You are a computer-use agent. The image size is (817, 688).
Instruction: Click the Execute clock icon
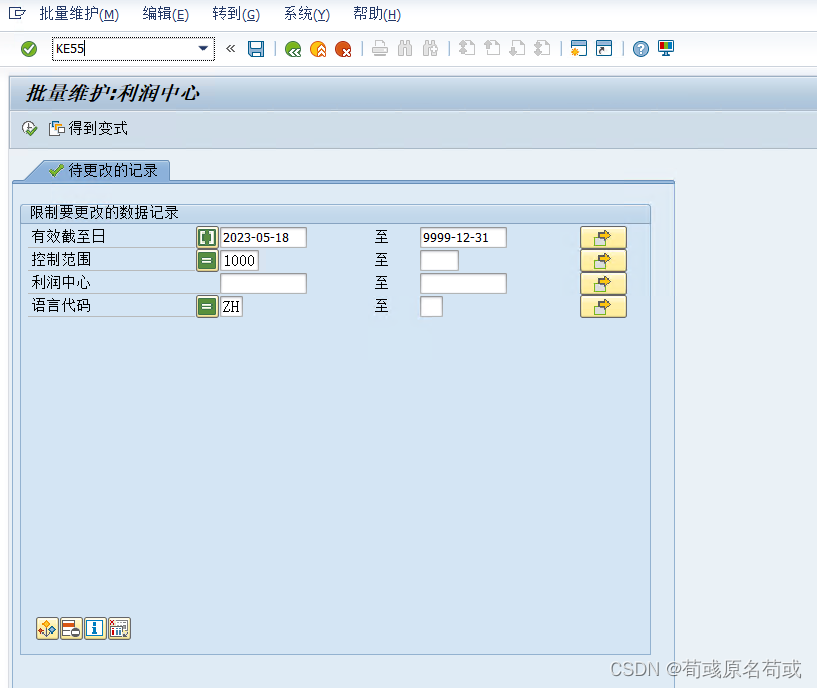[30, 128]
